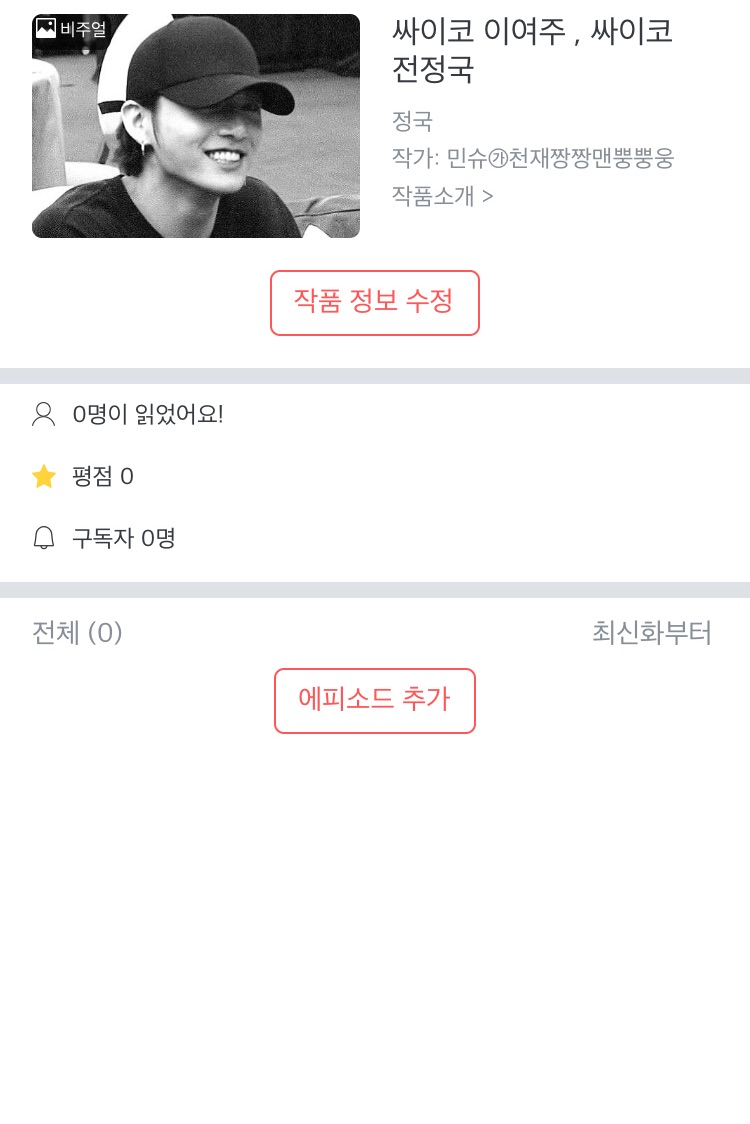
Task: Tap the 0명이 읽었어요! reader count text
Action: (147, 414)
